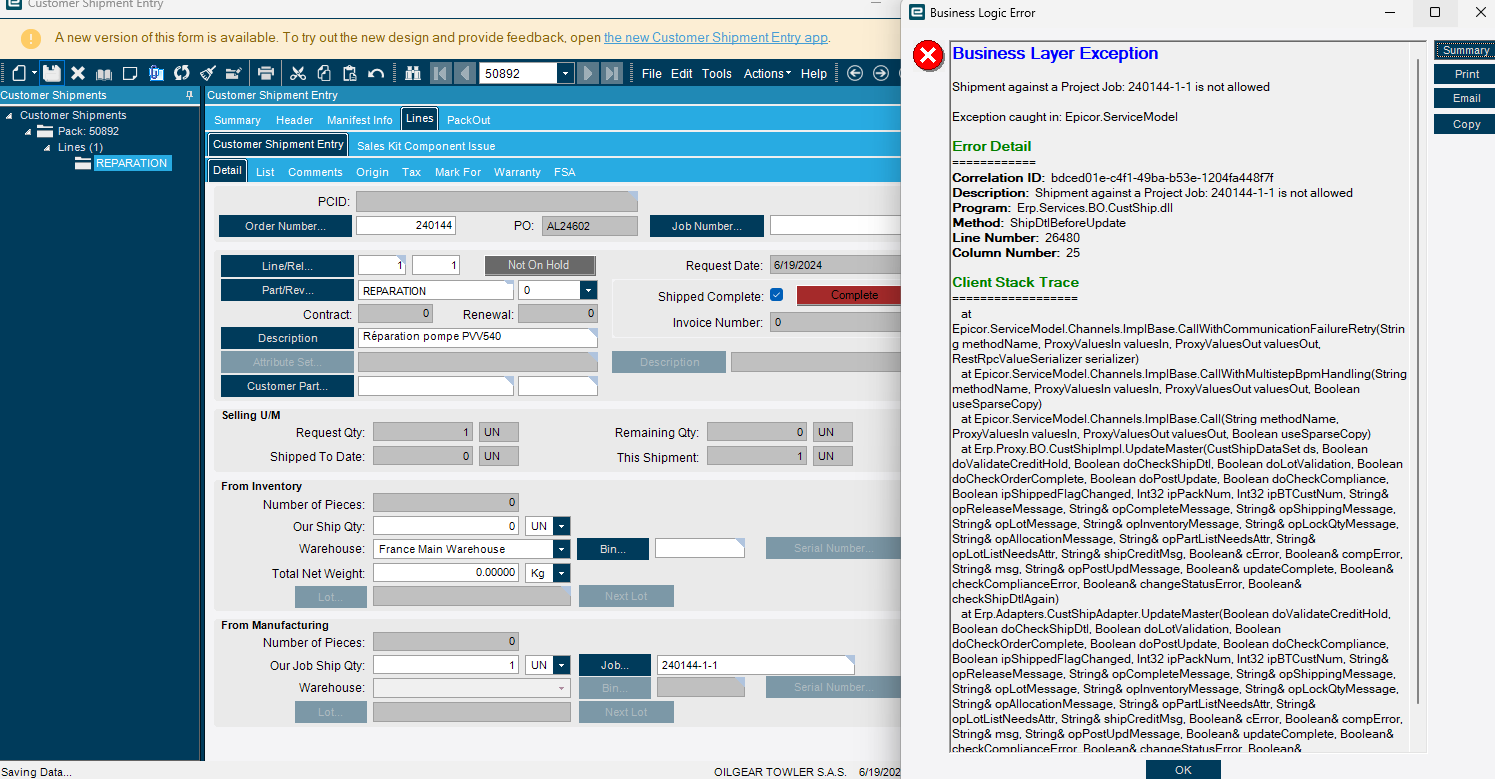Click the pin icon on Customer Shipments panel
The image size is (1495, 779).
(x=190, y=95)
